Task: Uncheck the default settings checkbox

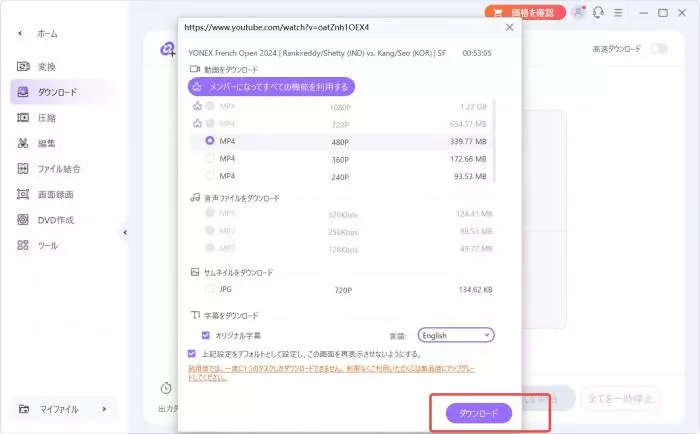Action: pos(192,354)
